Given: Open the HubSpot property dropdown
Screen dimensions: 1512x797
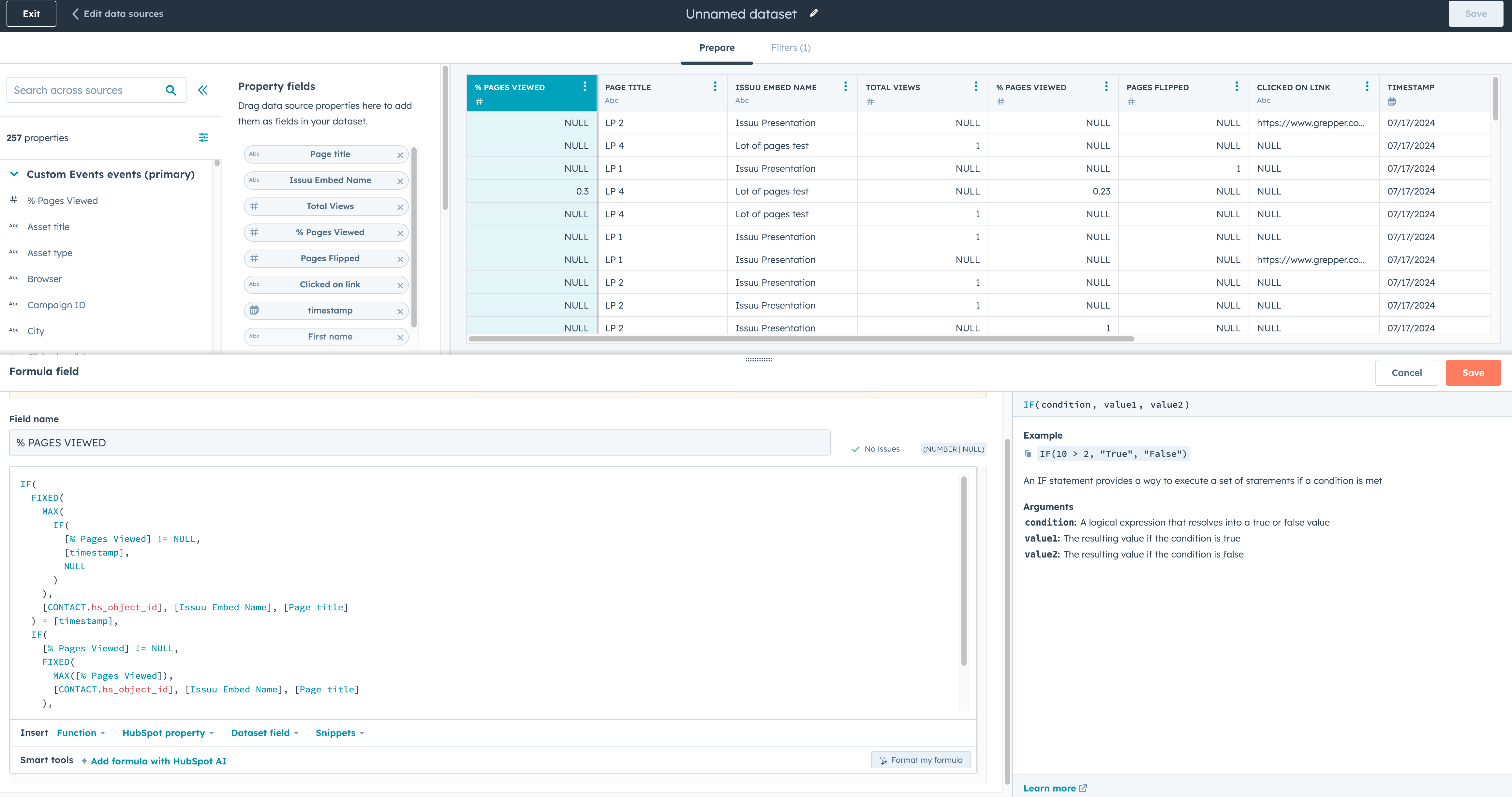Looking at the screenshot, I should click(168, 732).
